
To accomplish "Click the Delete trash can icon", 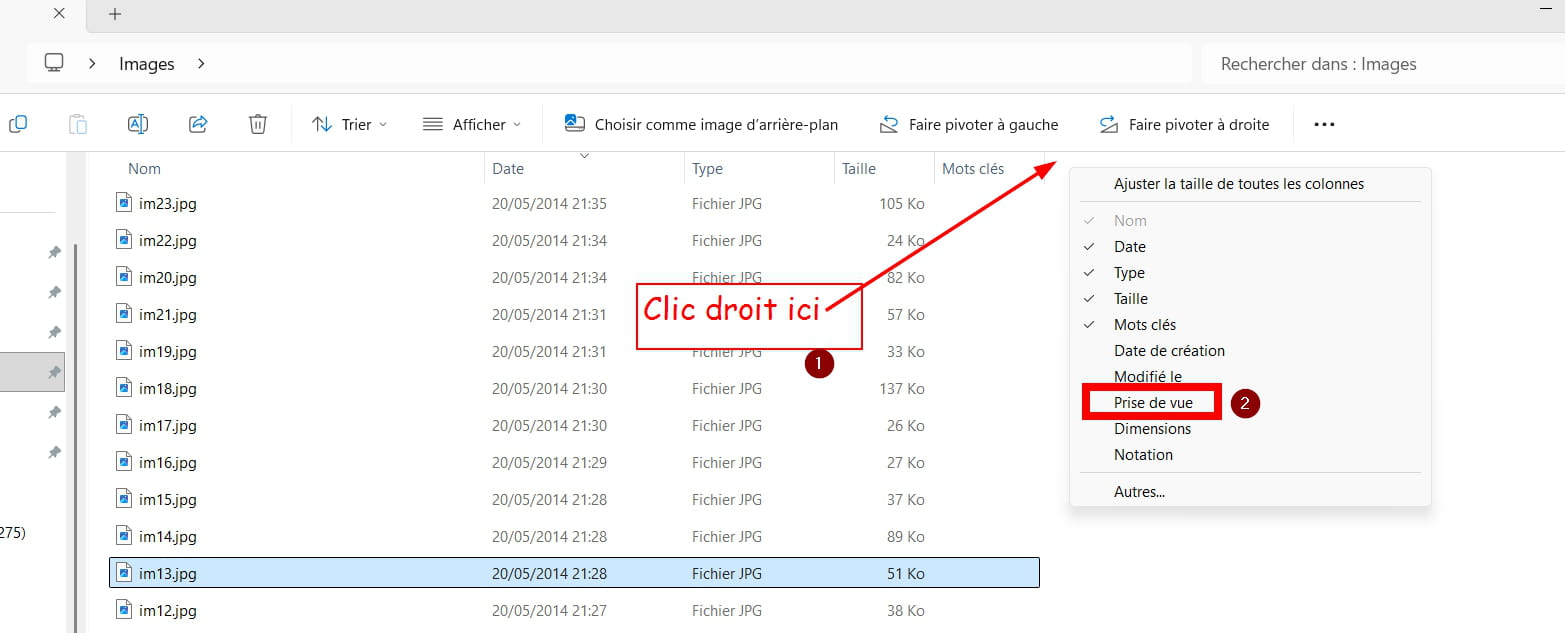I will point(258,124).
